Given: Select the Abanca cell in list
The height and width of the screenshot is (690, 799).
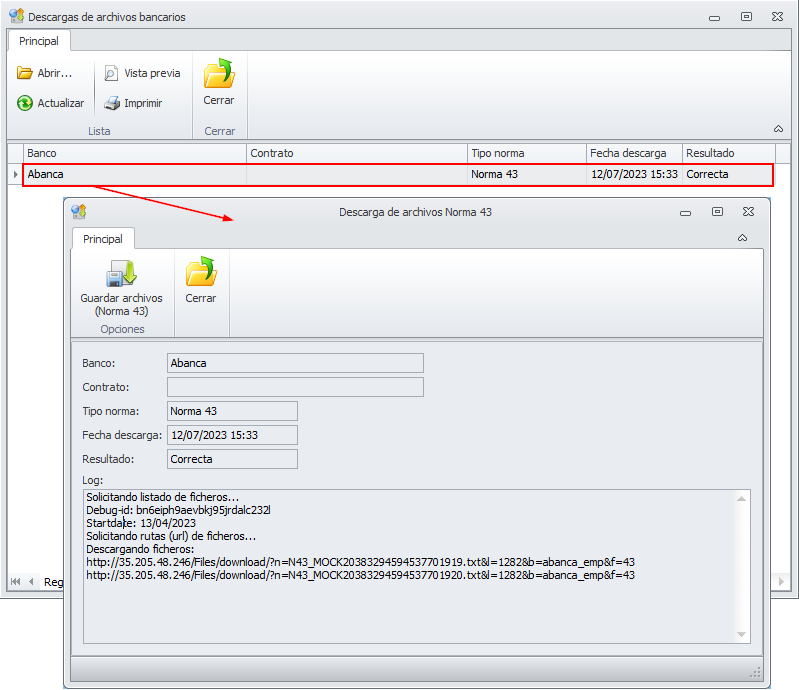Looking at the screenshot, I should [x=135, y=174].
